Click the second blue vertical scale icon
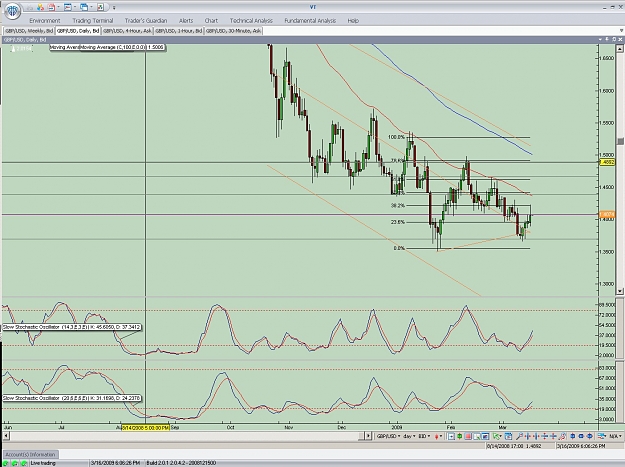This screenshot has width=625, height=467. click(553, 437)
